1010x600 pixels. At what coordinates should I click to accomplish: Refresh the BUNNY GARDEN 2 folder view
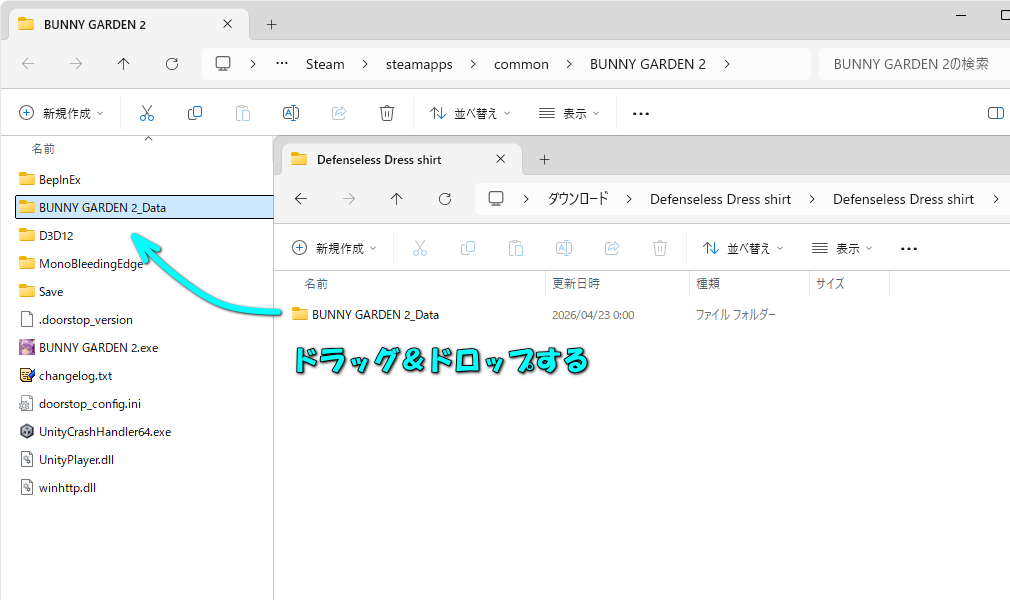pos(172,64)
